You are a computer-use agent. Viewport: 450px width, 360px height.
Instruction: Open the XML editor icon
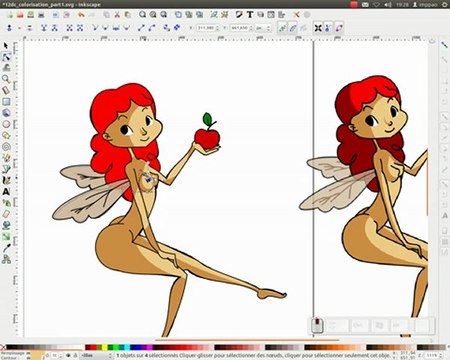coord(271,15)
